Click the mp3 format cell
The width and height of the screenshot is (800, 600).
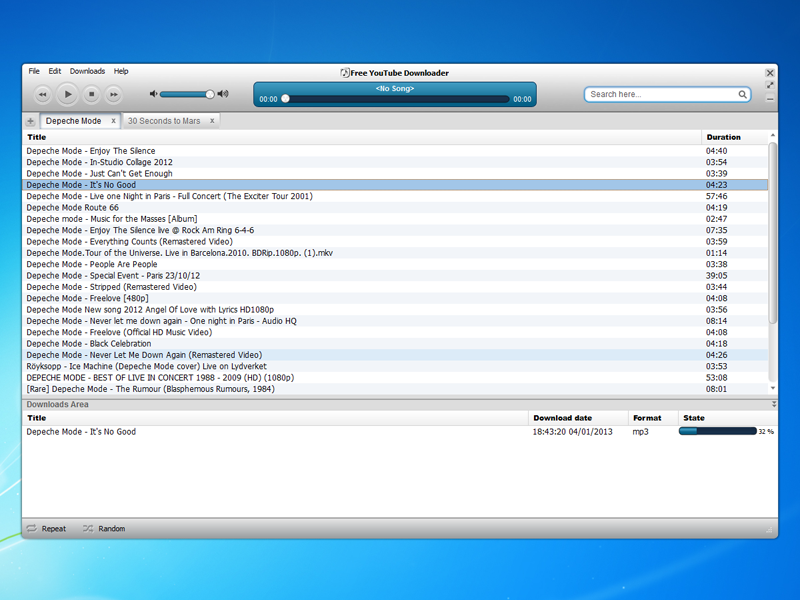click(640, 432)
